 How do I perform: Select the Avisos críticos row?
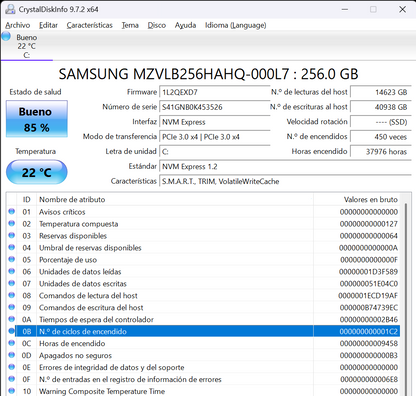[203, 212]
